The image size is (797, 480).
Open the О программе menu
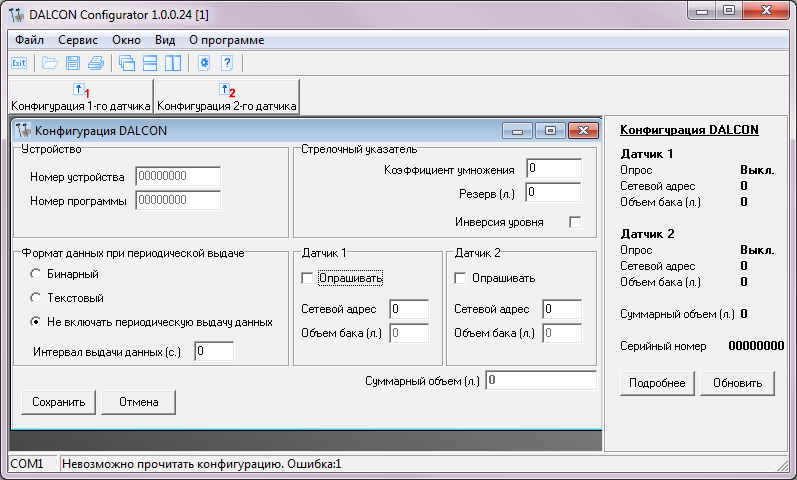[227, 40]
